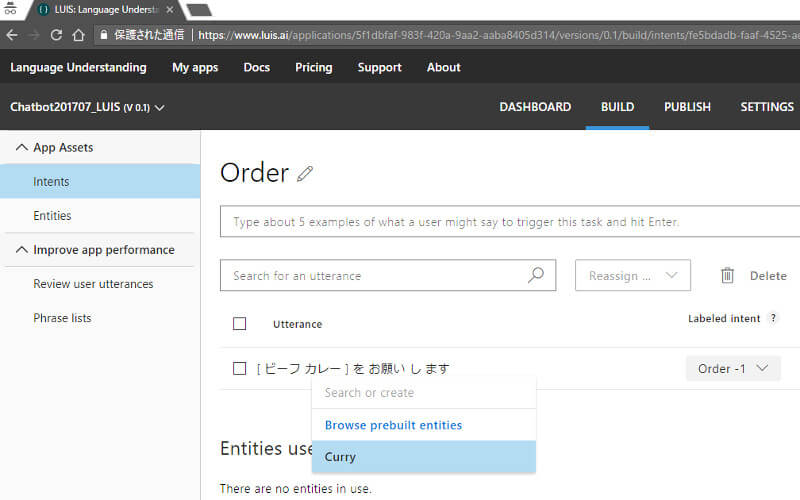Open the SETTINGS tab
Viewport: 800px width, 500px height.
point(767,107)
